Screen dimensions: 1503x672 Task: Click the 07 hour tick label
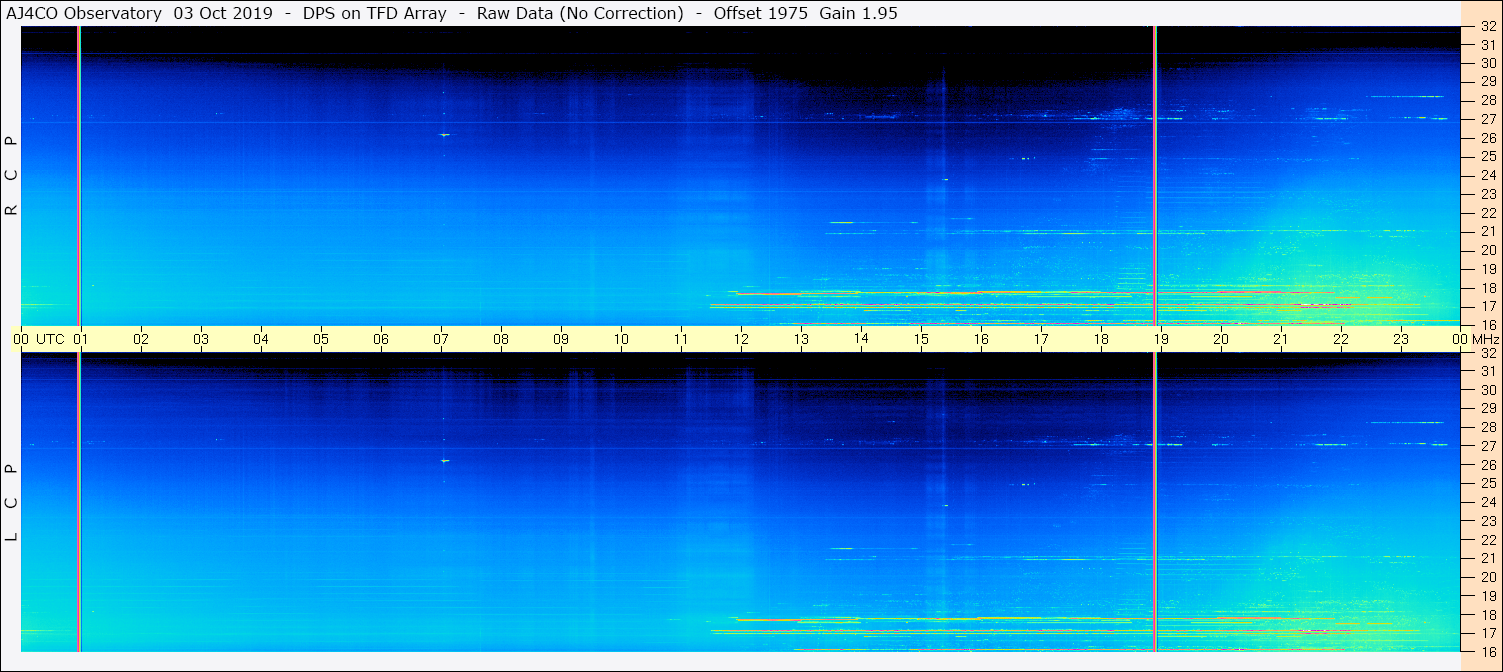[441, 339]
